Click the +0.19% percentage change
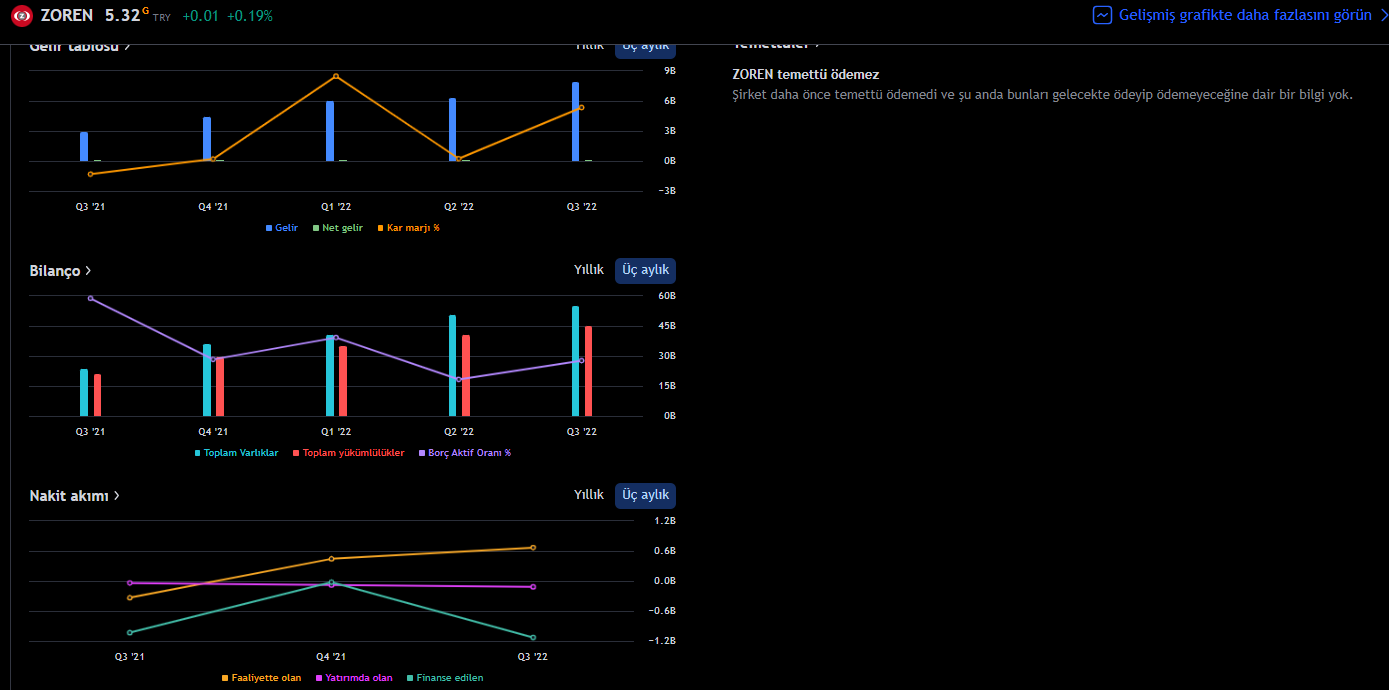1389x690 pixels. pos(250,16)
